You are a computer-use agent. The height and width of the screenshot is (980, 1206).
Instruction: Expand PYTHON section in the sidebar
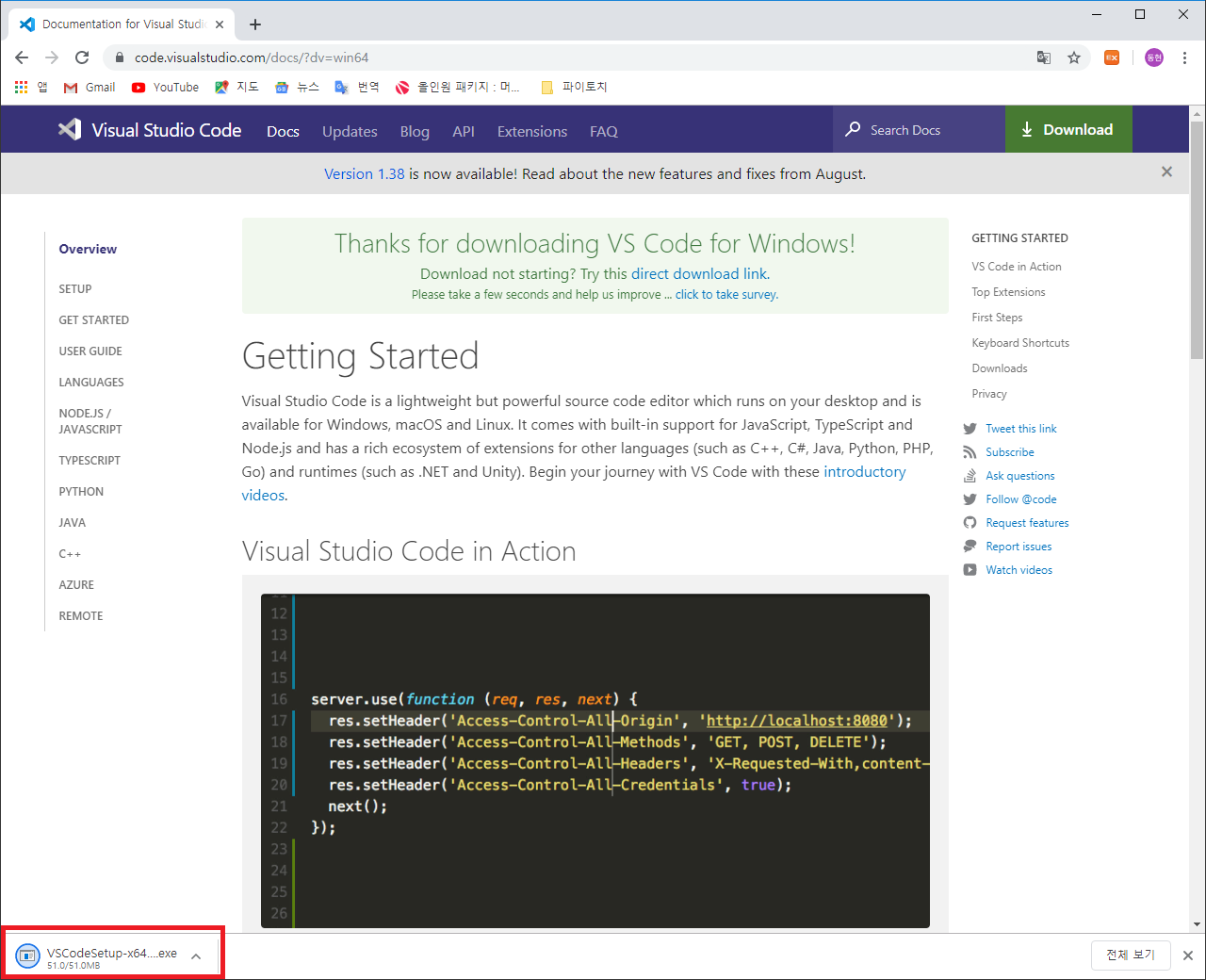click(x=81, y=492)
